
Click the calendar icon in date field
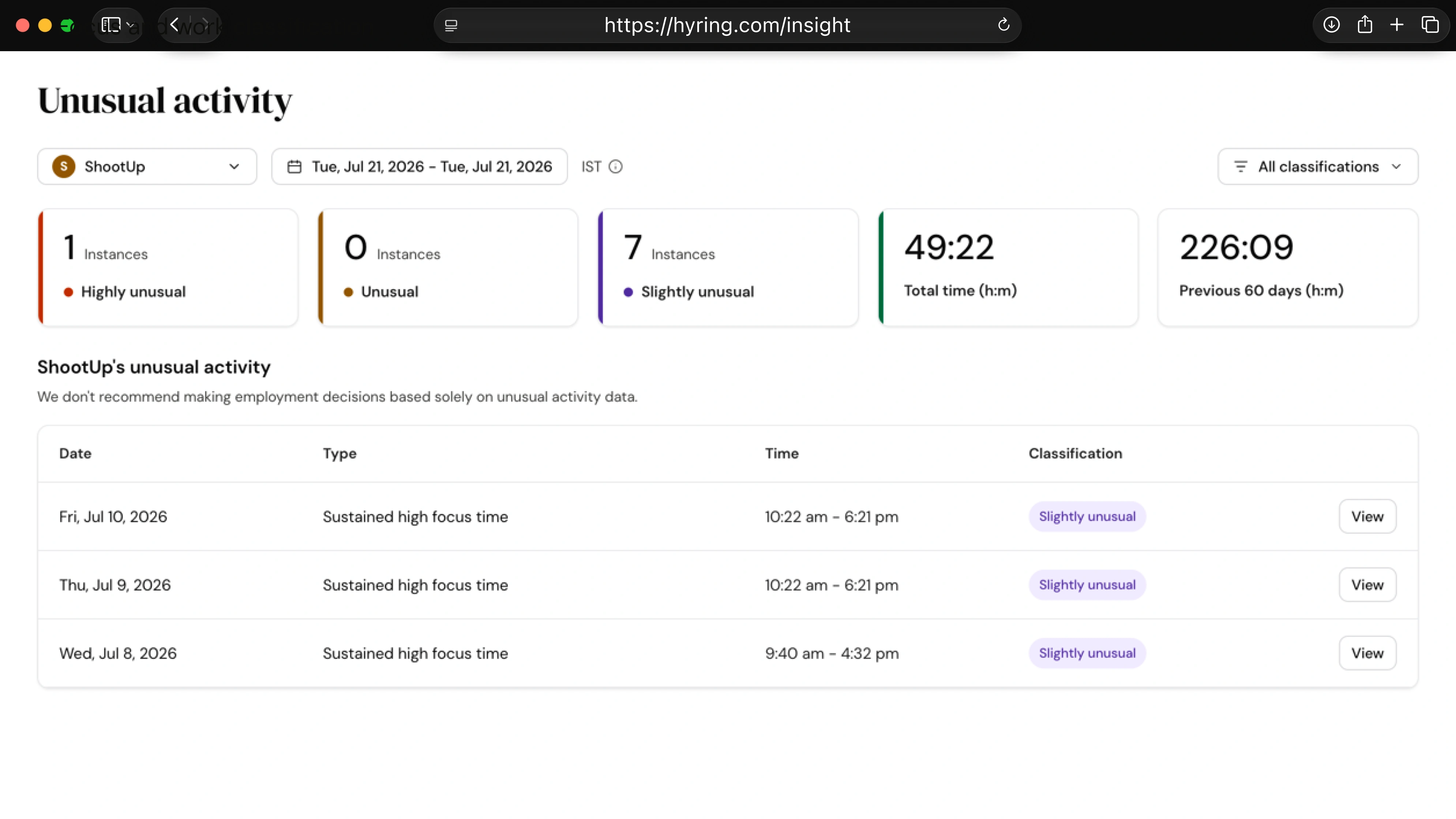[x=294, y=167]
